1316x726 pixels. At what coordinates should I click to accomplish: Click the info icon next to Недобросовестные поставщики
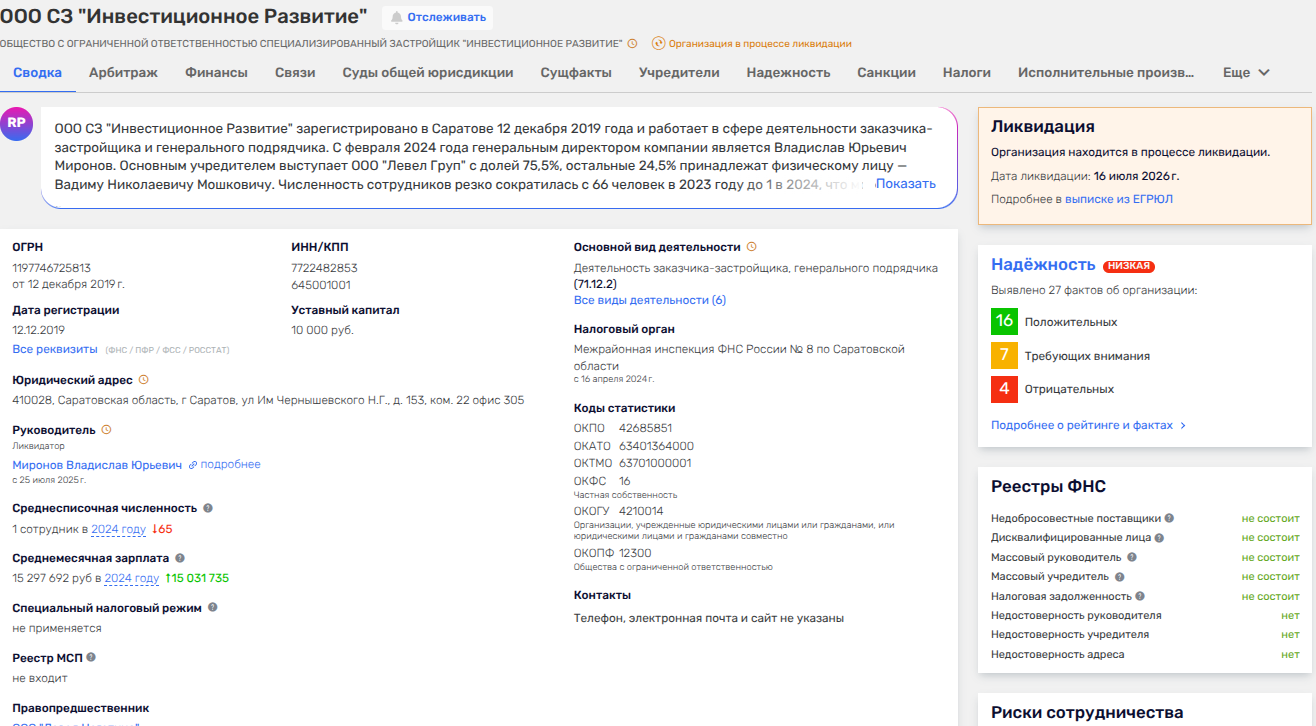[x=1169, y=518]
